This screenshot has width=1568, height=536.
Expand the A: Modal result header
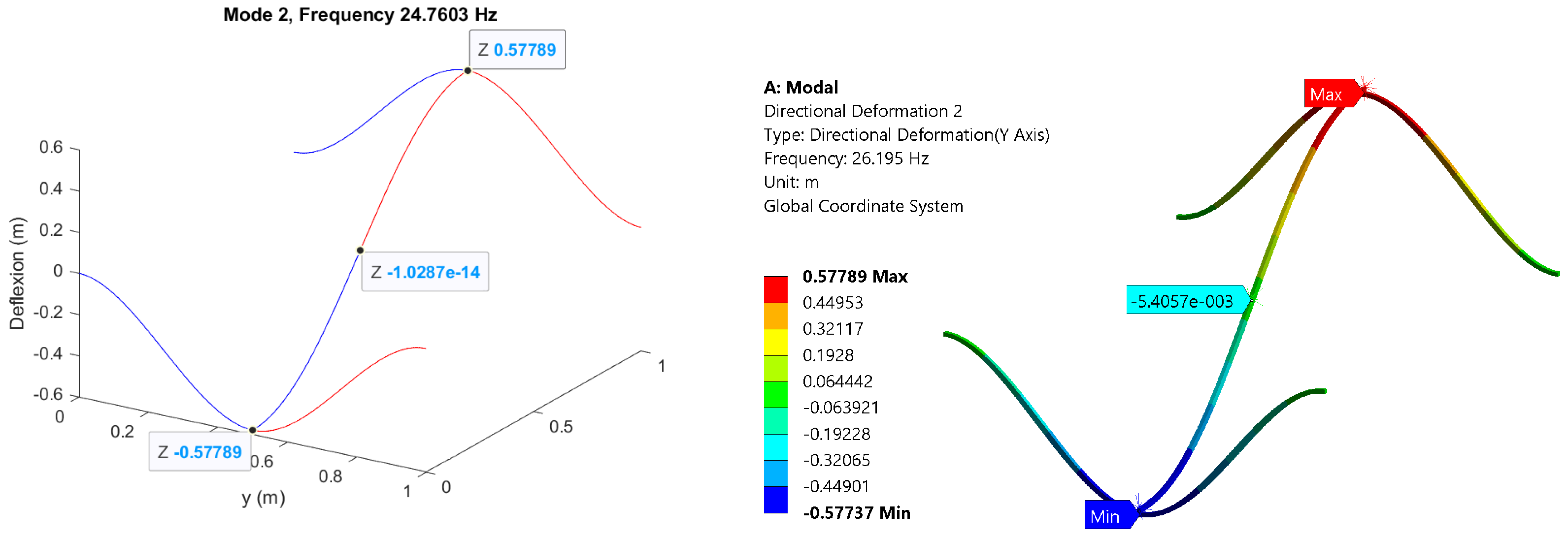tap(801, 87)
